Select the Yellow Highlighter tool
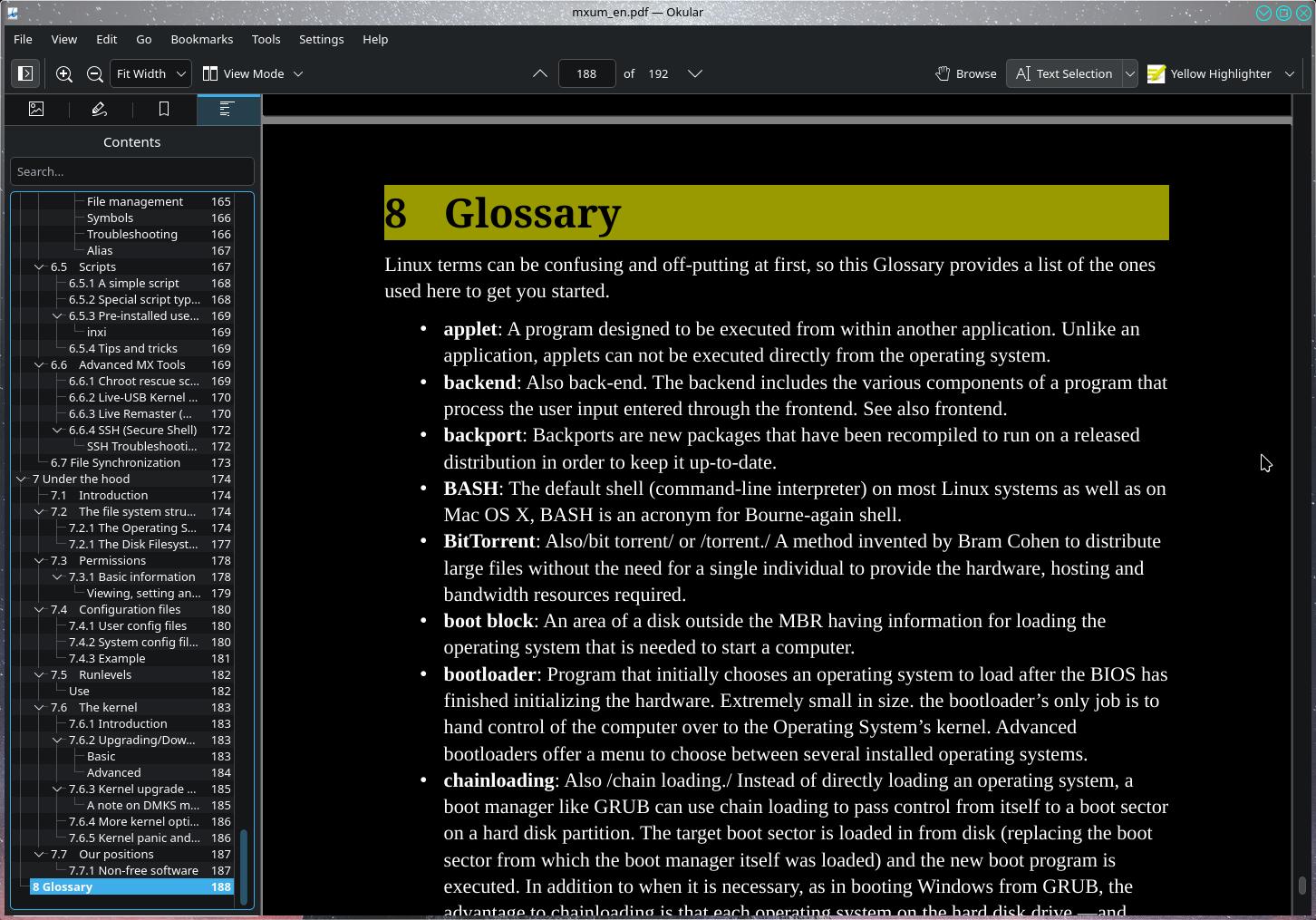Viewport: 1316px width, 920px height. click(x=1210, y=73)
